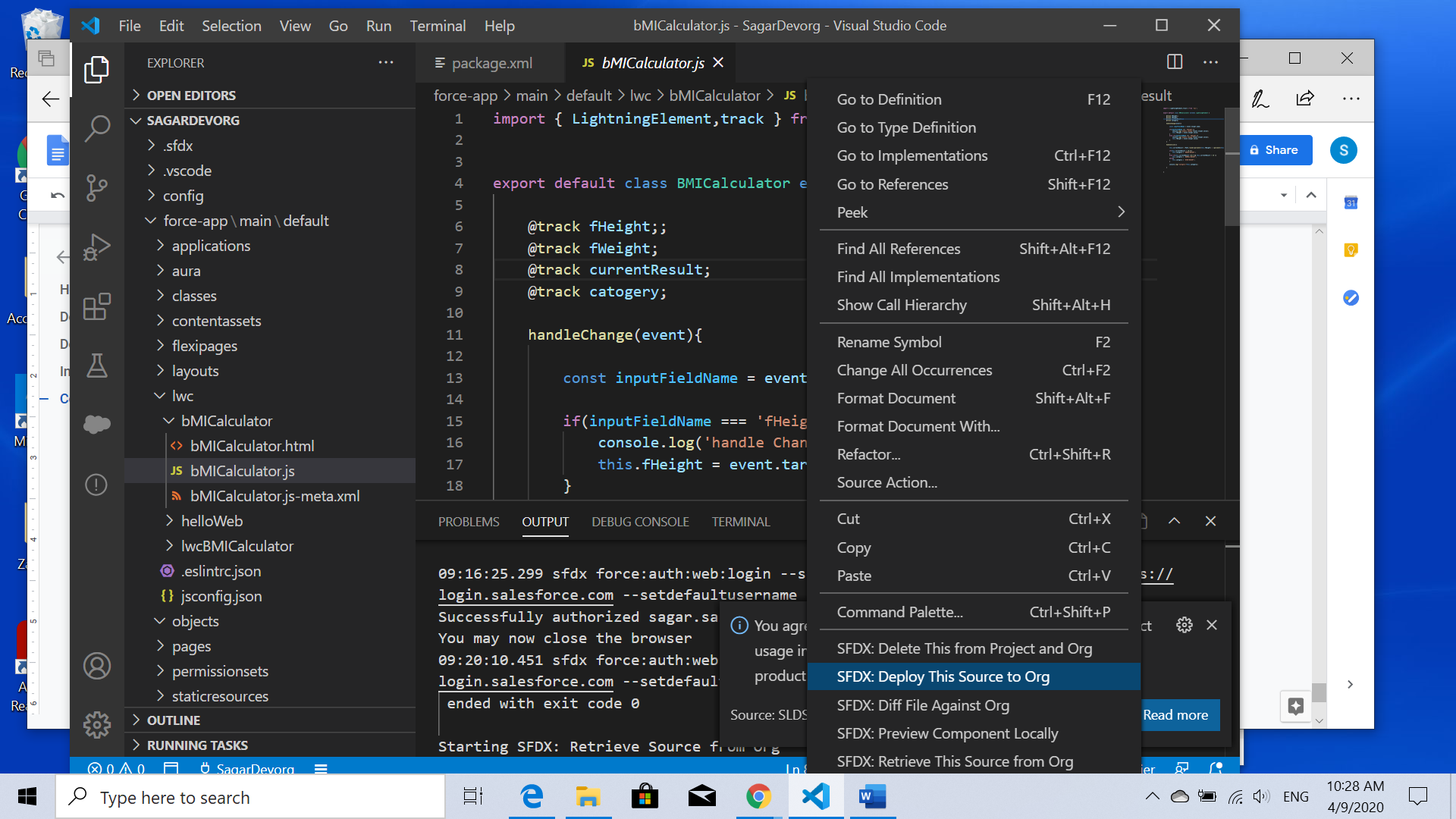
Task: Click the package.xml editor tab
Action: (490, 63)
